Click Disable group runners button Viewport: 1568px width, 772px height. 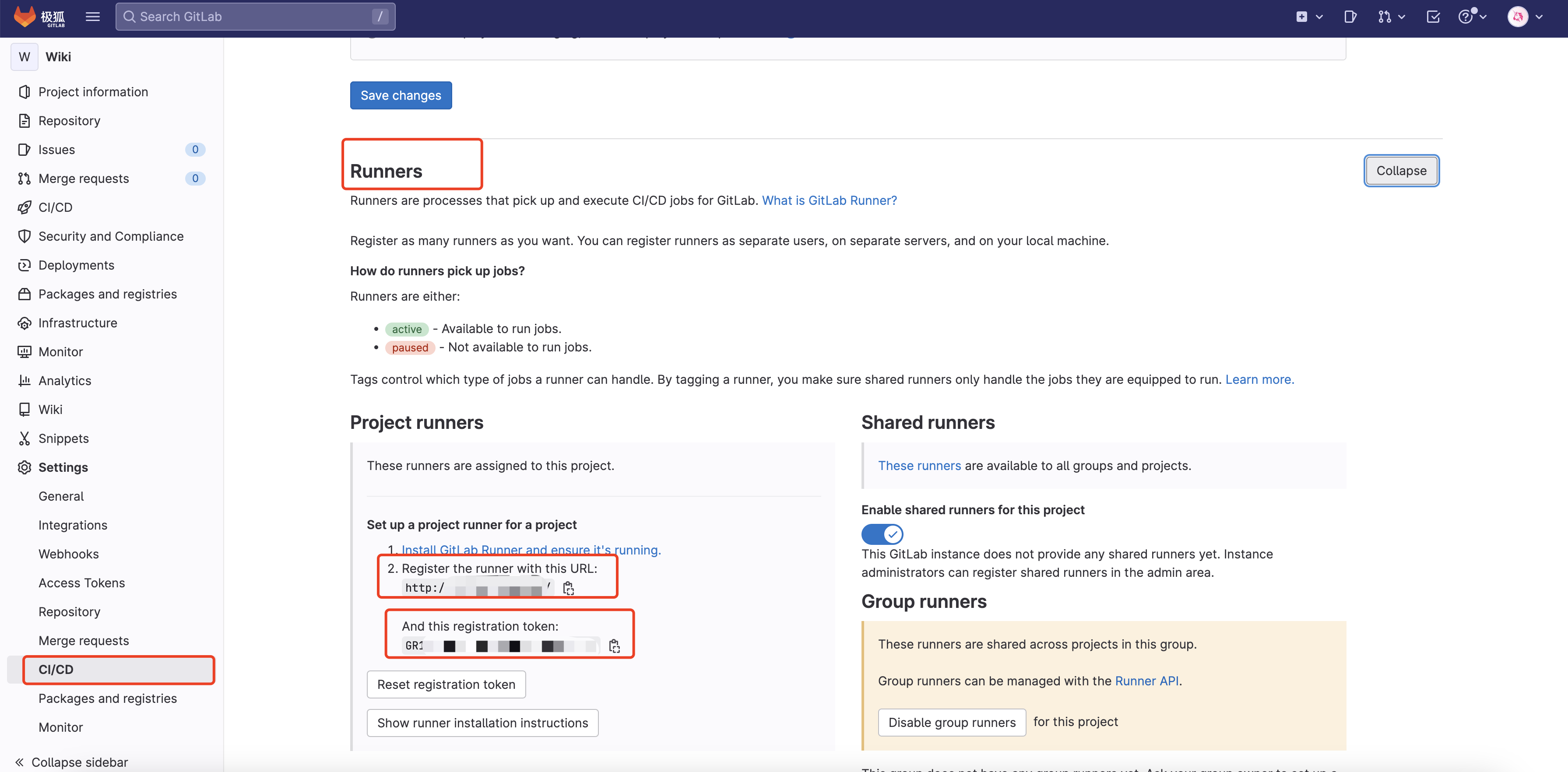coord(951,723)
